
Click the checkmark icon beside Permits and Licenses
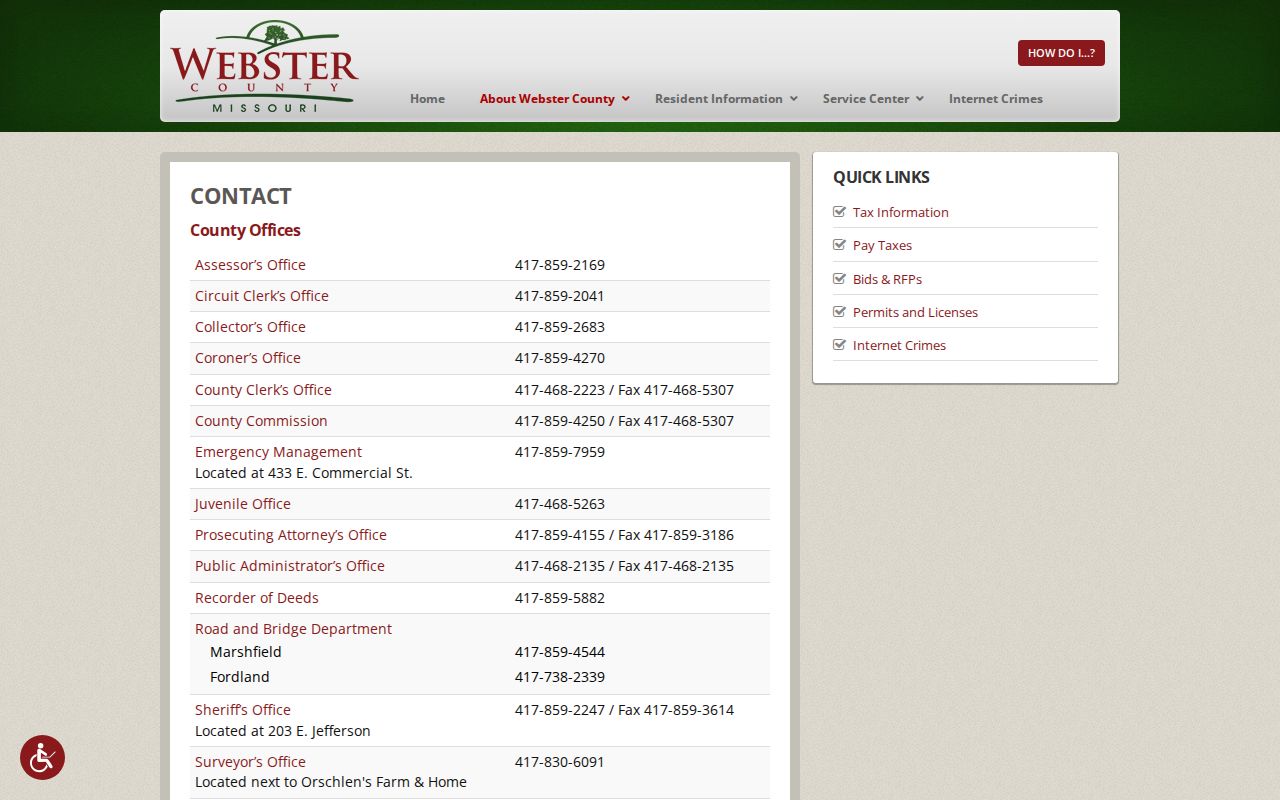click(x=840, y=311)
